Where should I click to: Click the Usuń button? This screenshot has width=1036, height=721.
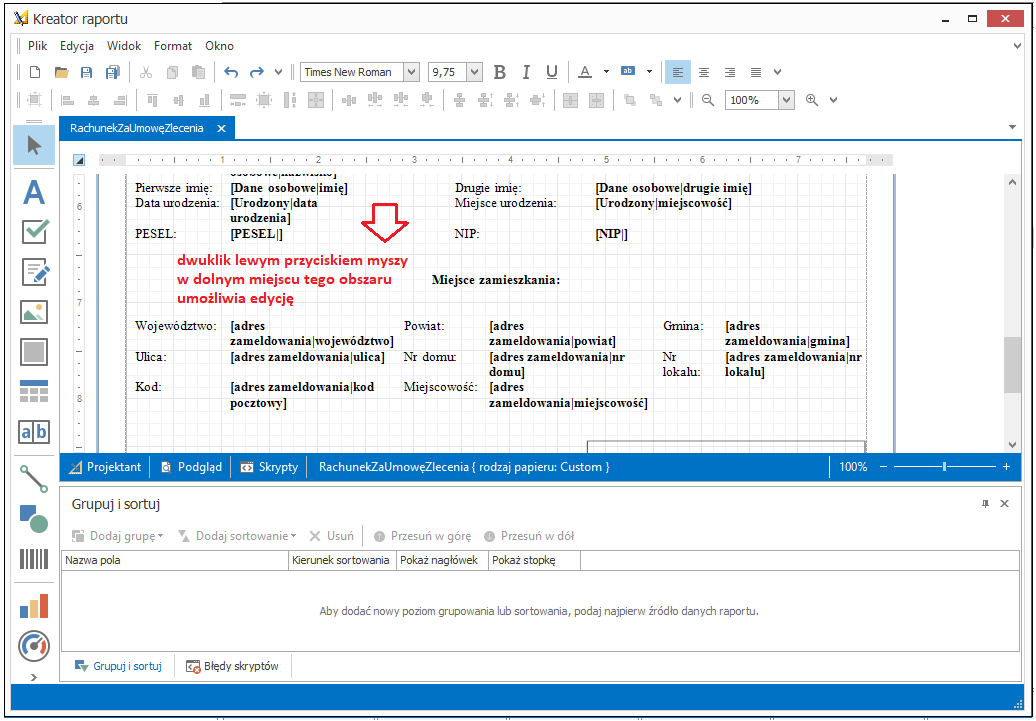click(332, 536)
